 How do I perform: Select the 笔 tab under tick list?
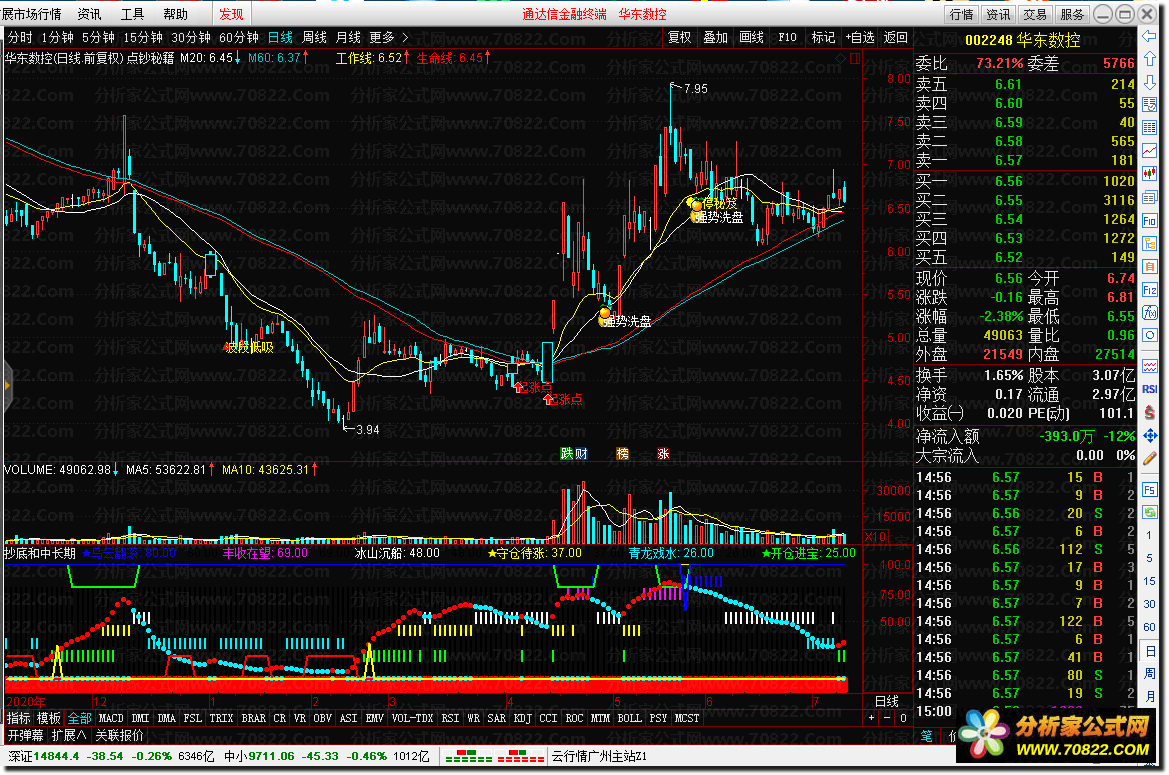pos(926,736)
